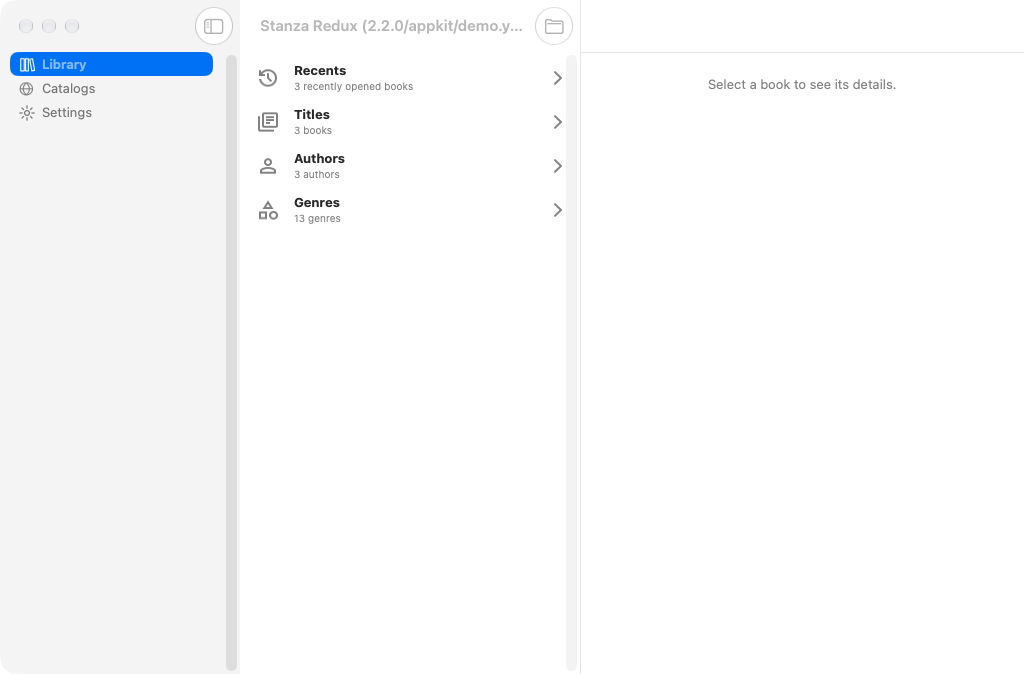Expand Genres with its chevron
1024x674 pixels.
click(x=557, y=210)
